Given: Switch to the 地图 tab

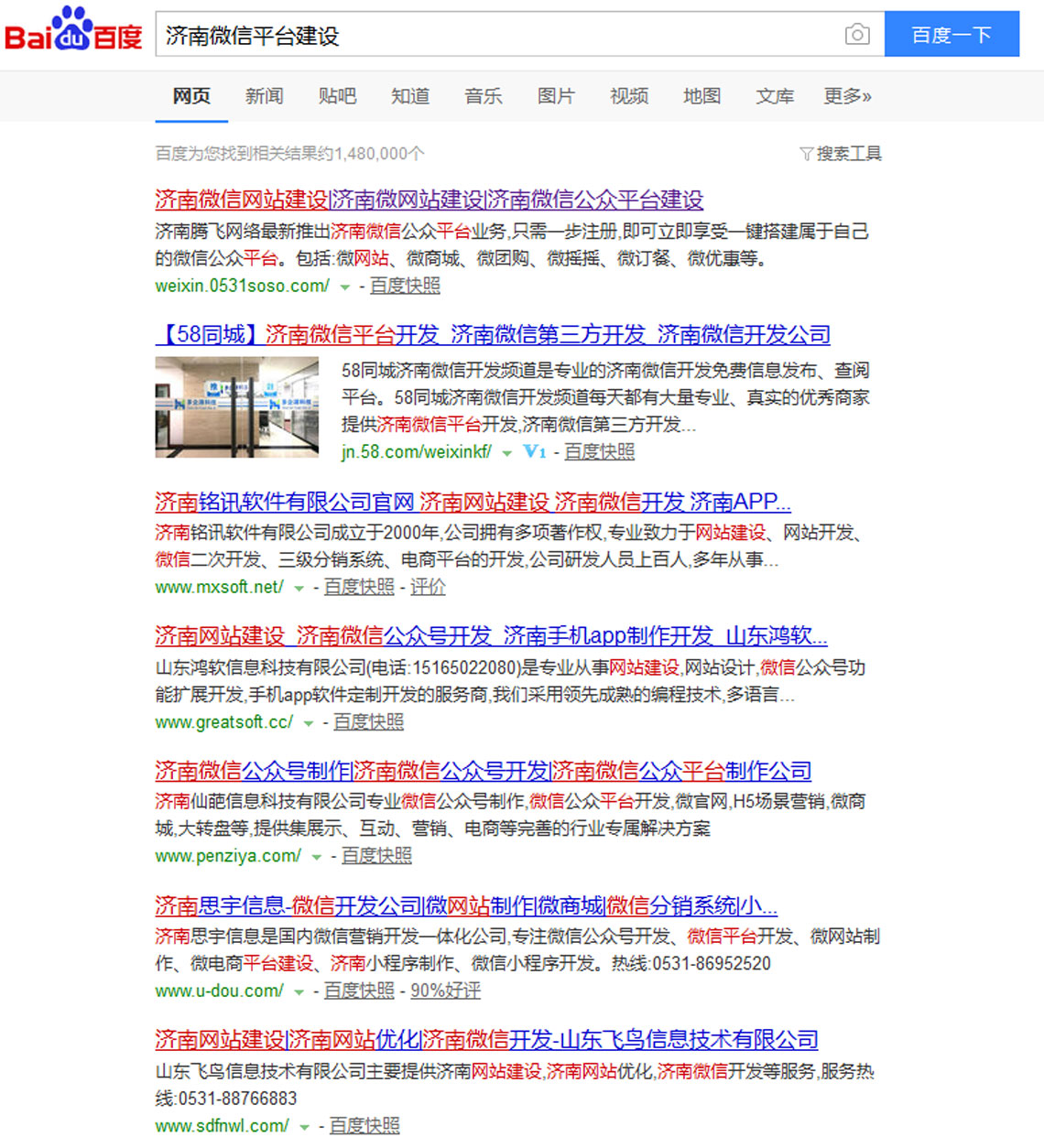Looking at the screenshot, I should 701,96.
